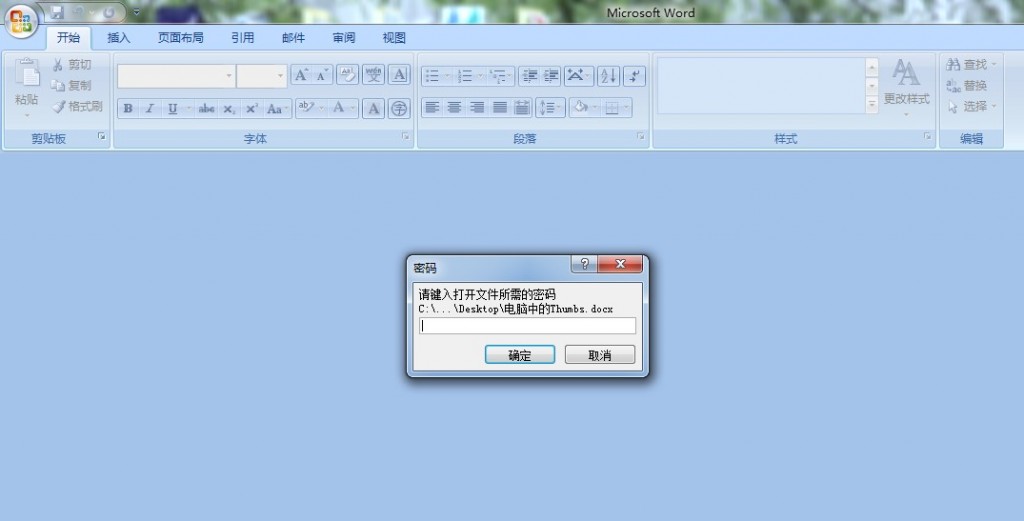Open the 段落 group dialog launcher
1024x521 pixels.
[x=641, y=136]
